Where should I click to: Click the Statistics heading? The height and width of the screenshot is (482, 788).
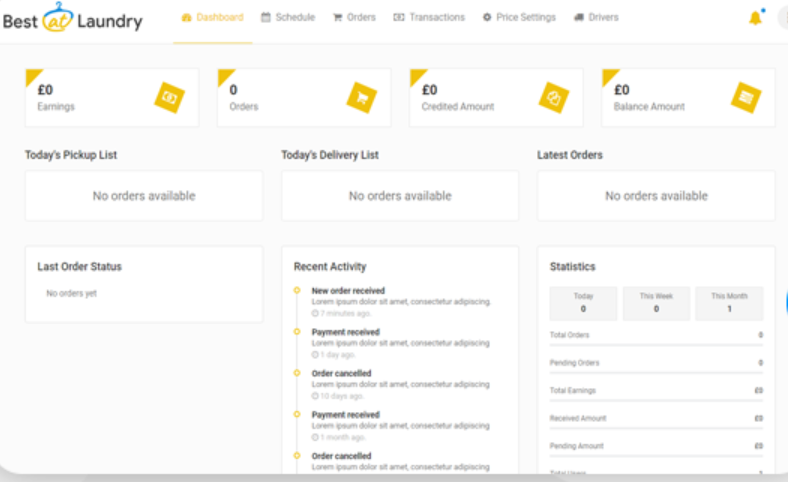(x=572, y=266)
